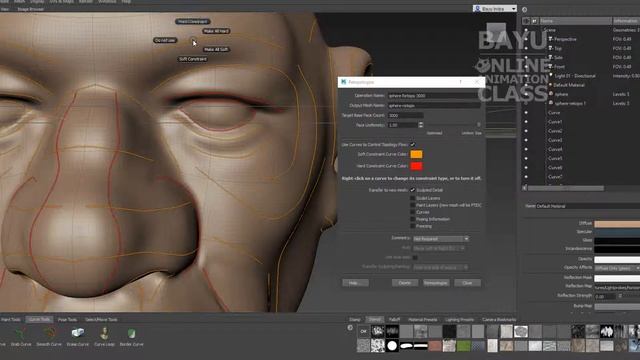Enable the Sculpt Layers checkbox
Screen dimensions: 640x360
[413, 198]
